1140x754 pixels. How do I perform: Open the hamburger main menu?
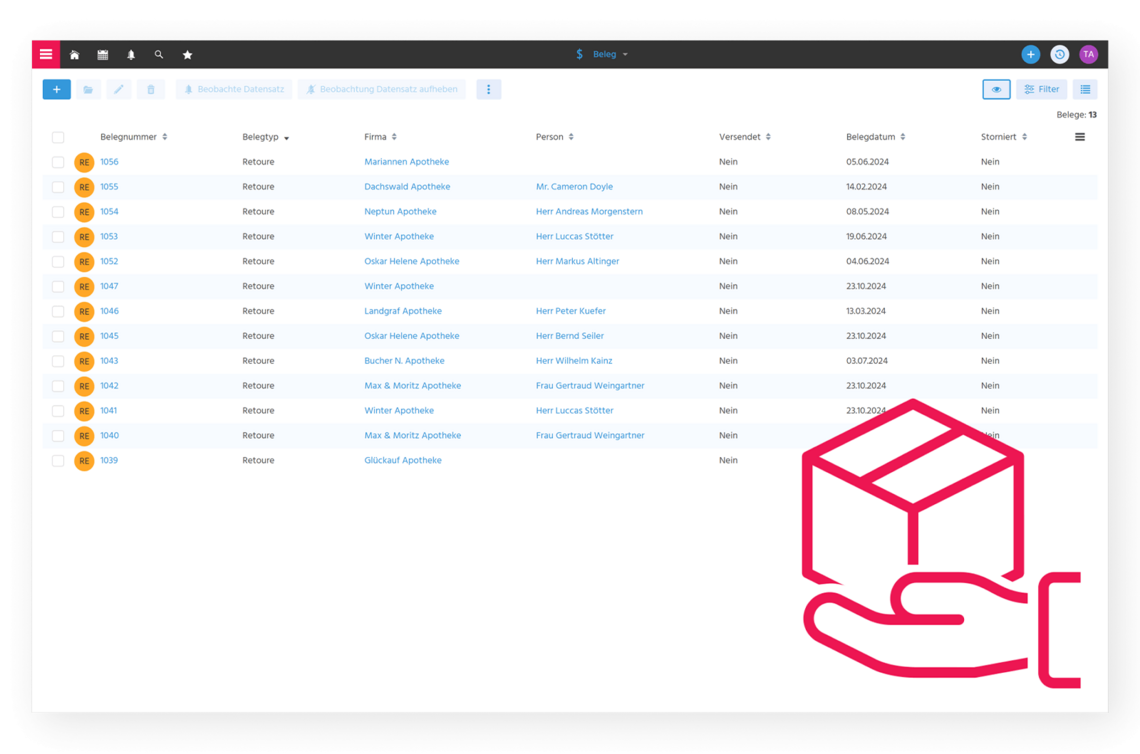46,54
